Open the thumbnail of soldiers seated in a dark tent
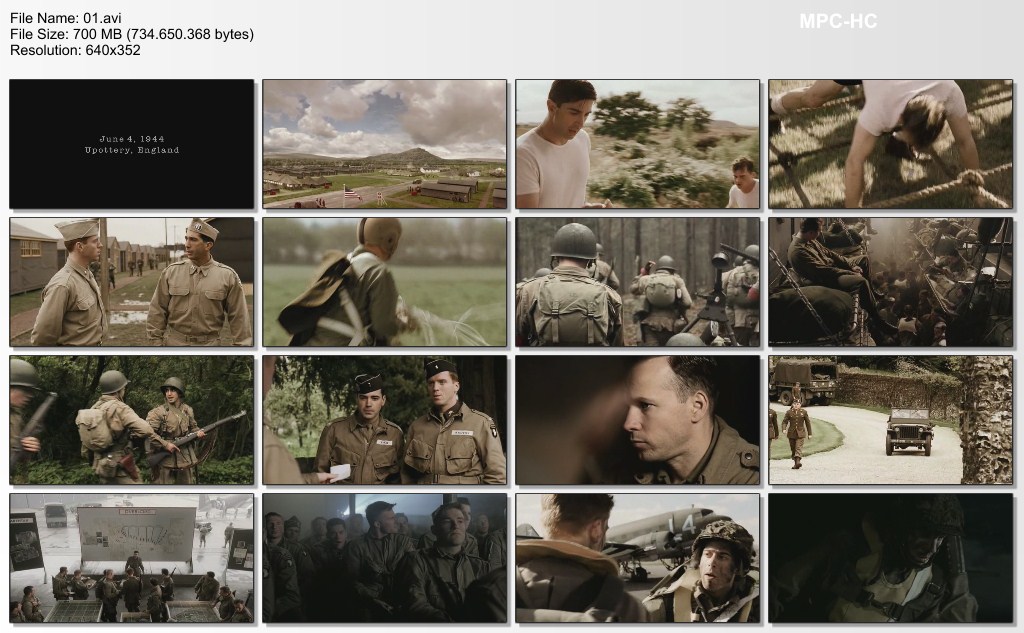Image resolution: width=1024 pixels, height=633 pixels. pos(385,558)
